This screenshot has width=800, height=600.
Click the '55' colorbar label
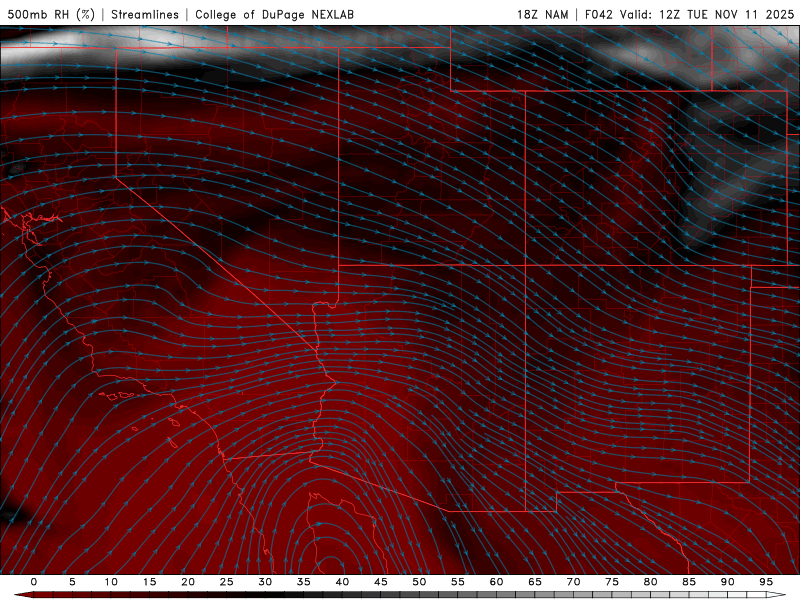point(458,582)
